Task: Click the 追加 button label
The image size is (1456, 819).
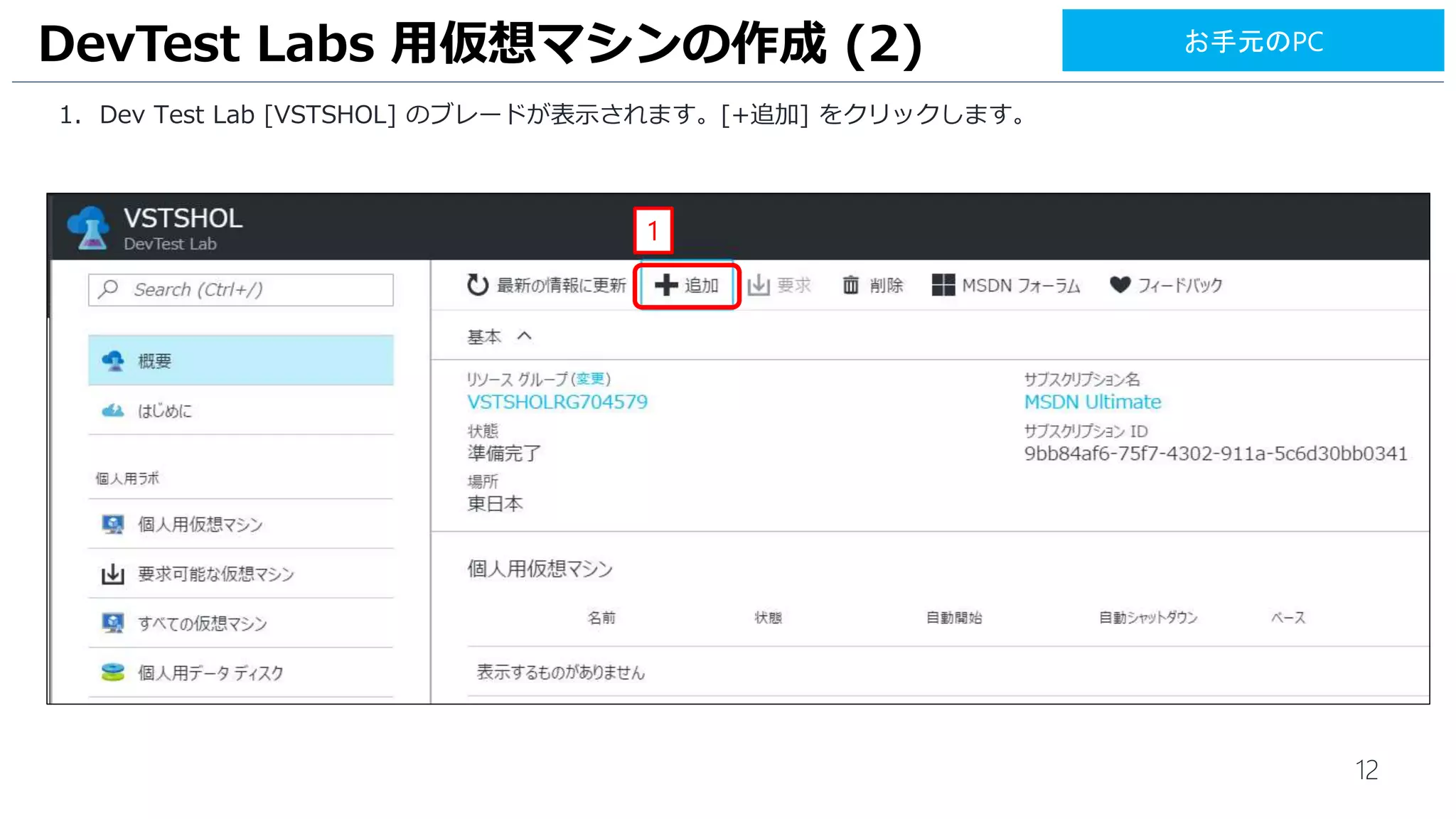Action: (x=702, y=285)
